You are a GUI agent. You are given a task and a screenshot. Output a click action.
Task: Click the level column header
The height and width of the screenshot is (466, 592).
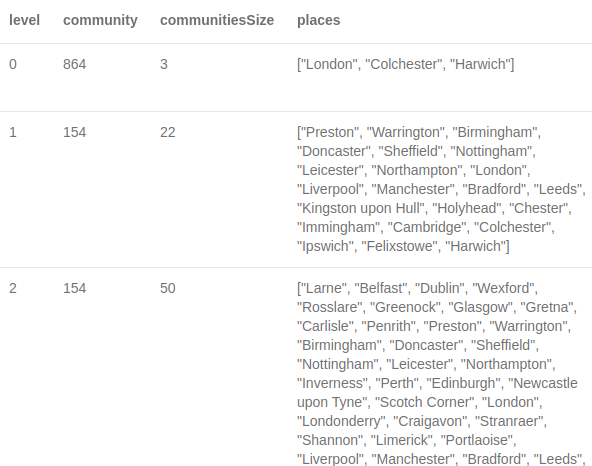(24, 20)
